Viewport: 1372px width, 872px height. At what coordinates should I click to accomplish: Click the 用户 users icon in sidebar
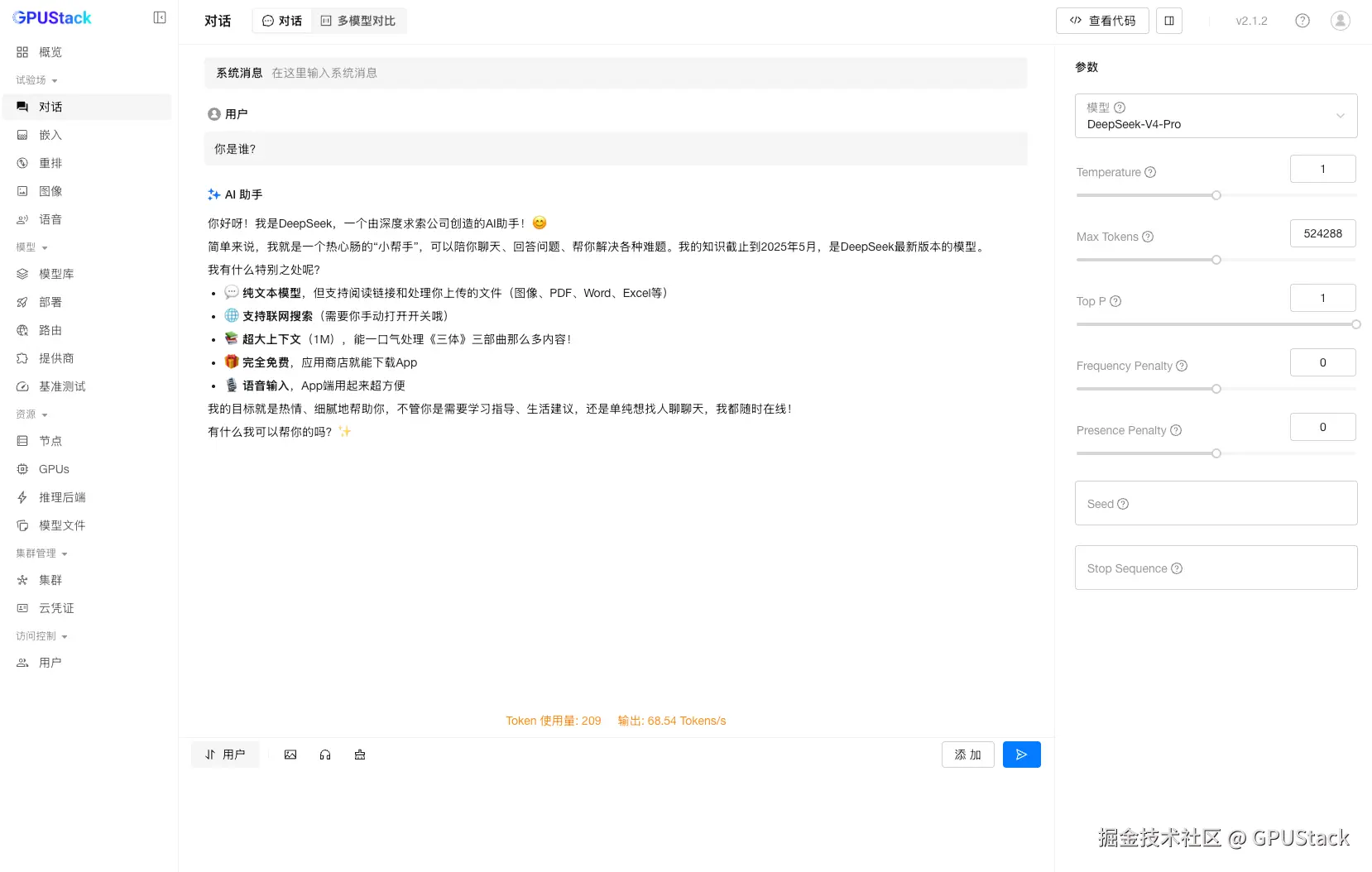coord(22,663)
